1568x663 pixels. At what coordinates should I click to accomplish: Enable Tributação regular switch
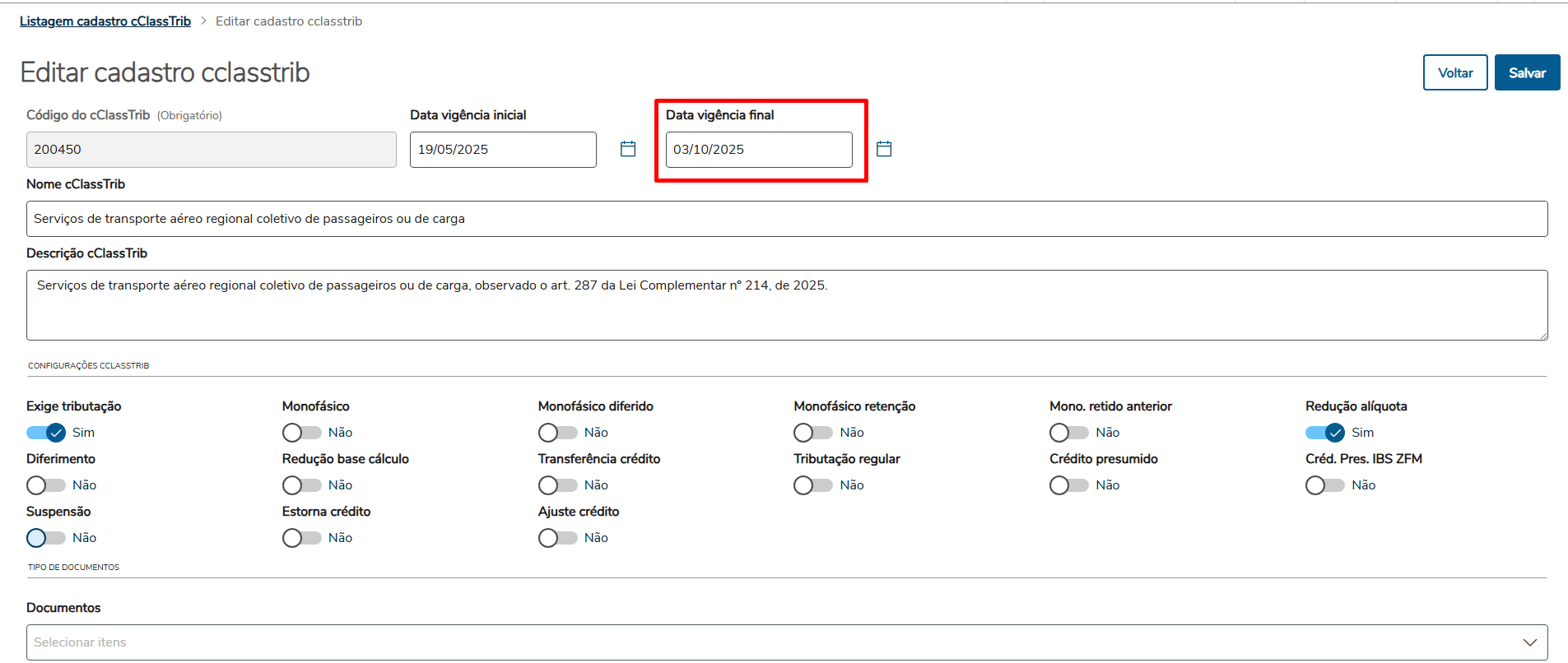813,485
